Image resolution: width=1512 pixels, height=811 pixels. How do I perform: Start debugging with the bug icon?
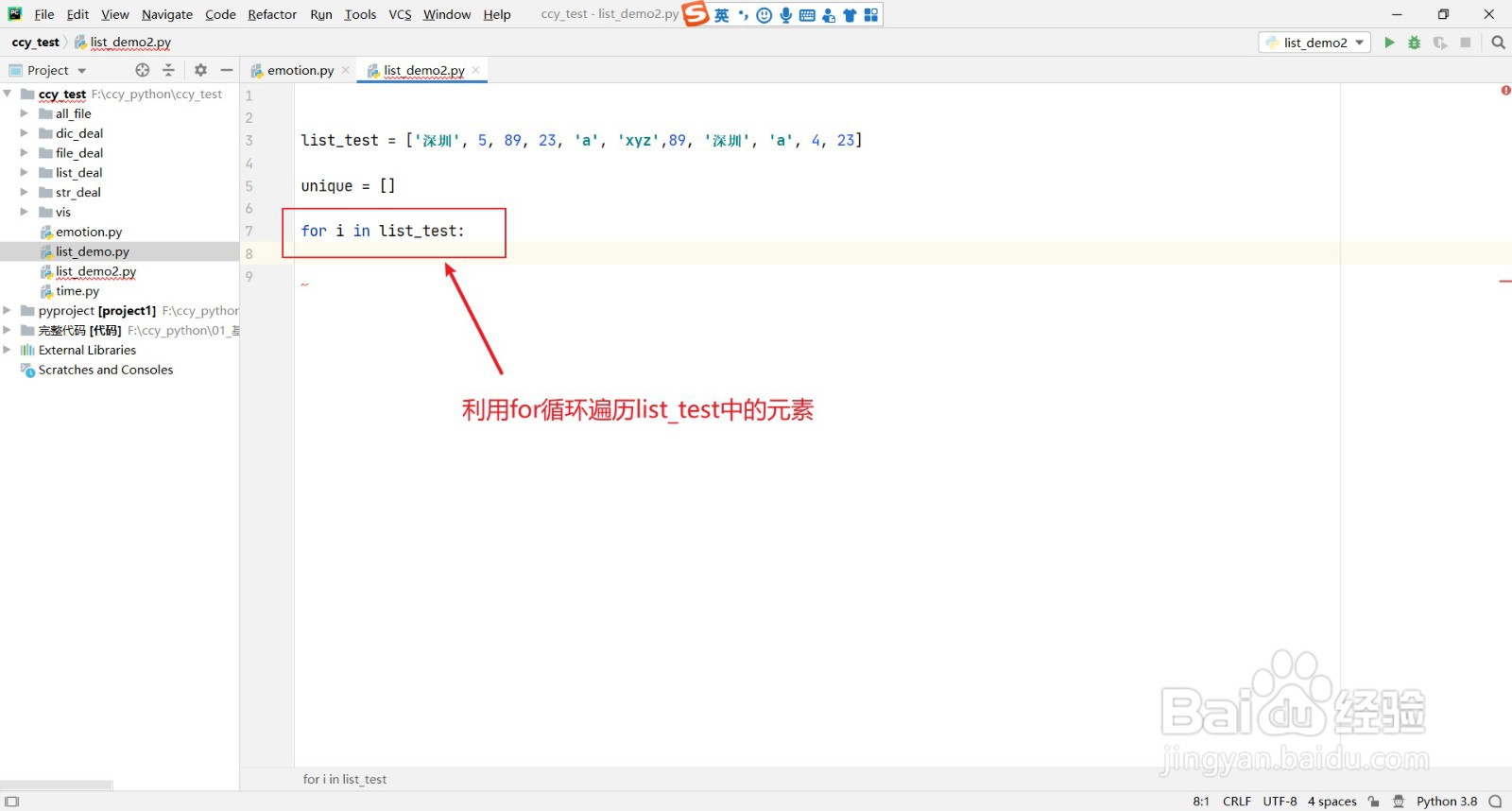pos(1415,43)
